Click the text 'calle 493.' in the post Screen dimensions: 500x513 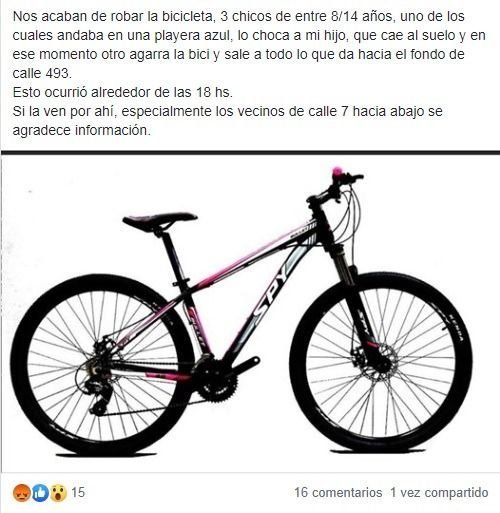(42, 73)
